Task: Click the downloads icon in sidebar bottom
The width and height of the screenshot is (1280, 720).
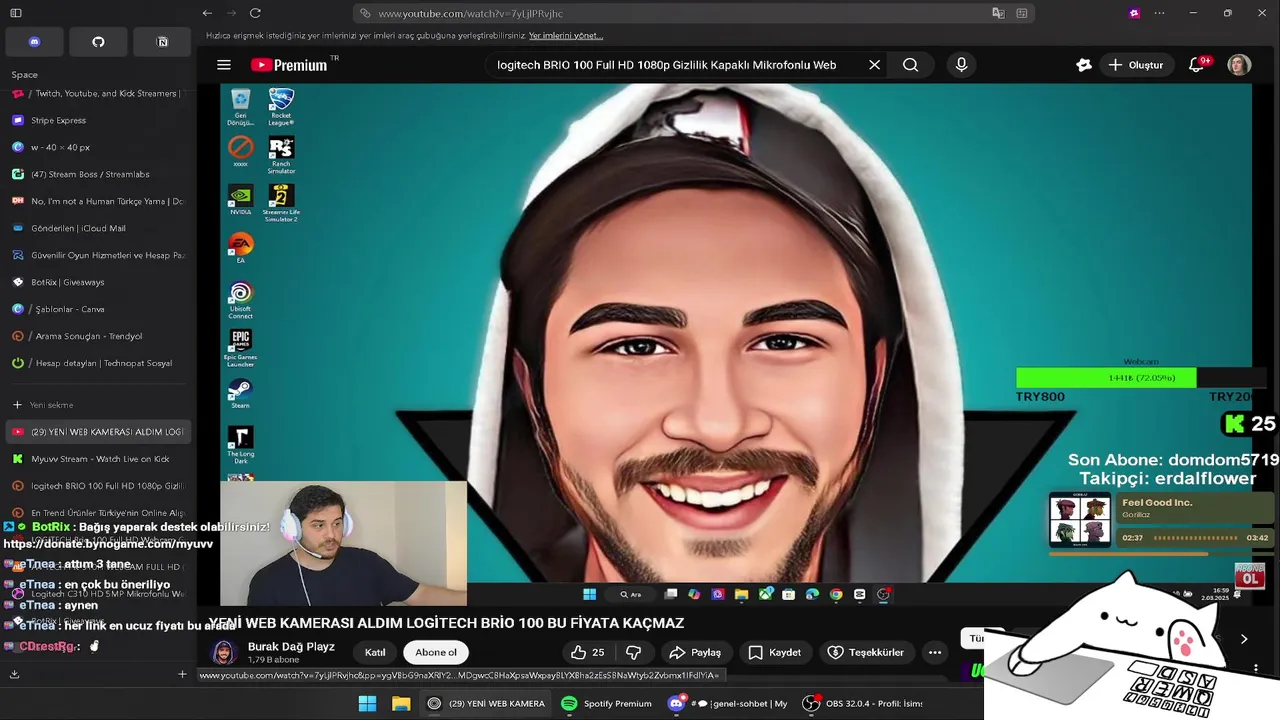Action: pos(14,674)
